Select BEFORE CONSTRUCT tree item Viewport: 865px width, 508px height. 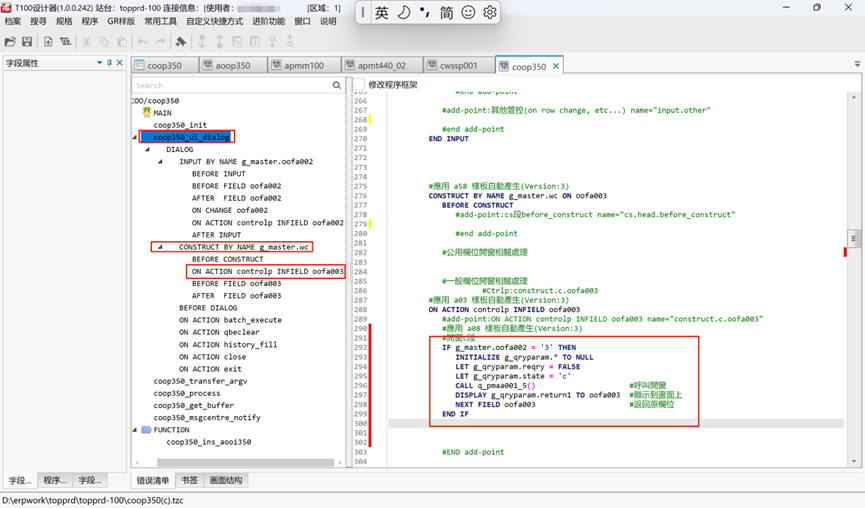(x=228, y=259)
